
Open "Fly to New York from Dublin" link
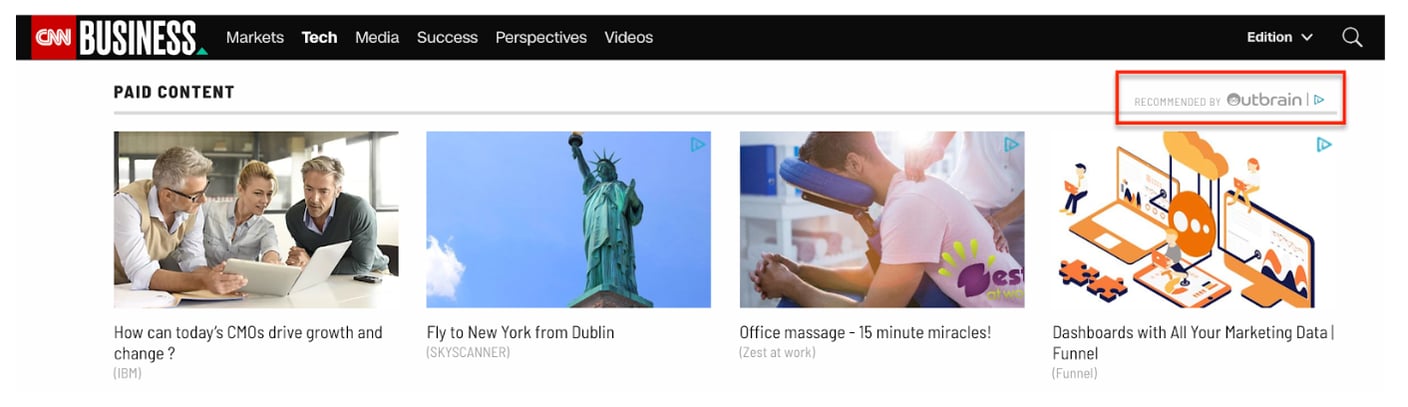[520, 333]
